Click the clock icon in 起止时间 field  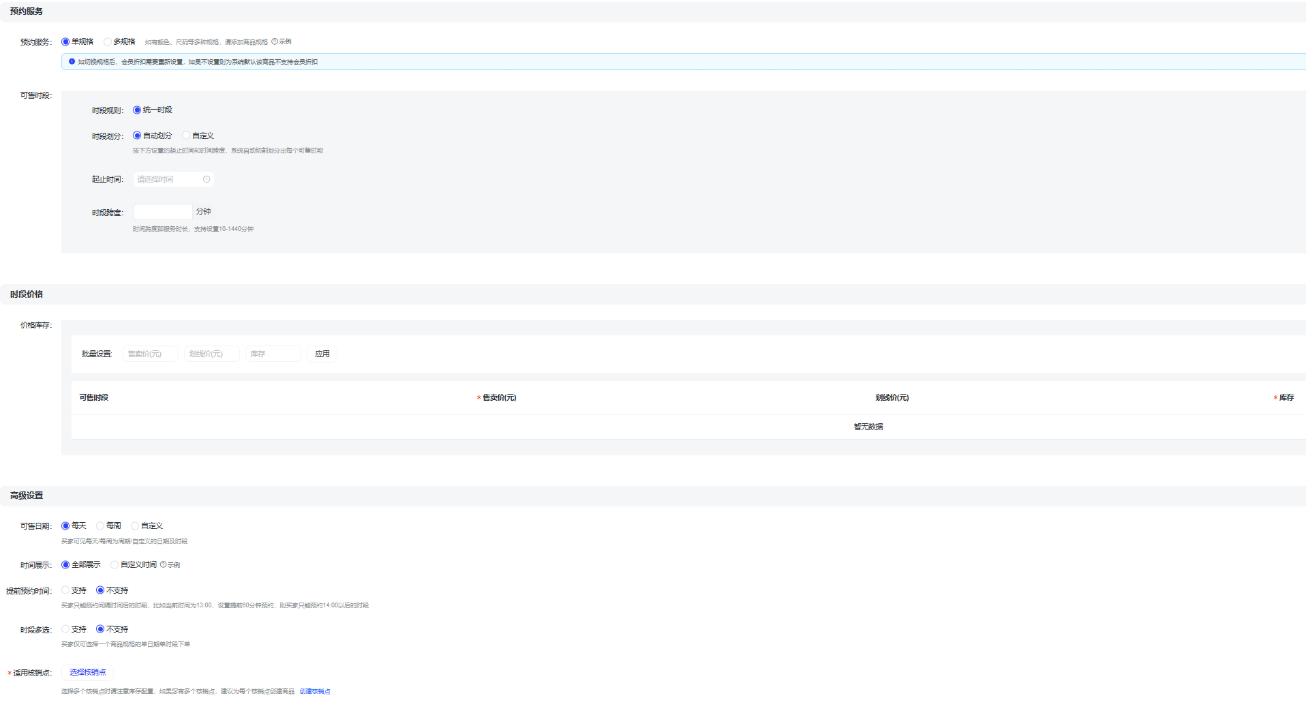[x=206, y=180]
